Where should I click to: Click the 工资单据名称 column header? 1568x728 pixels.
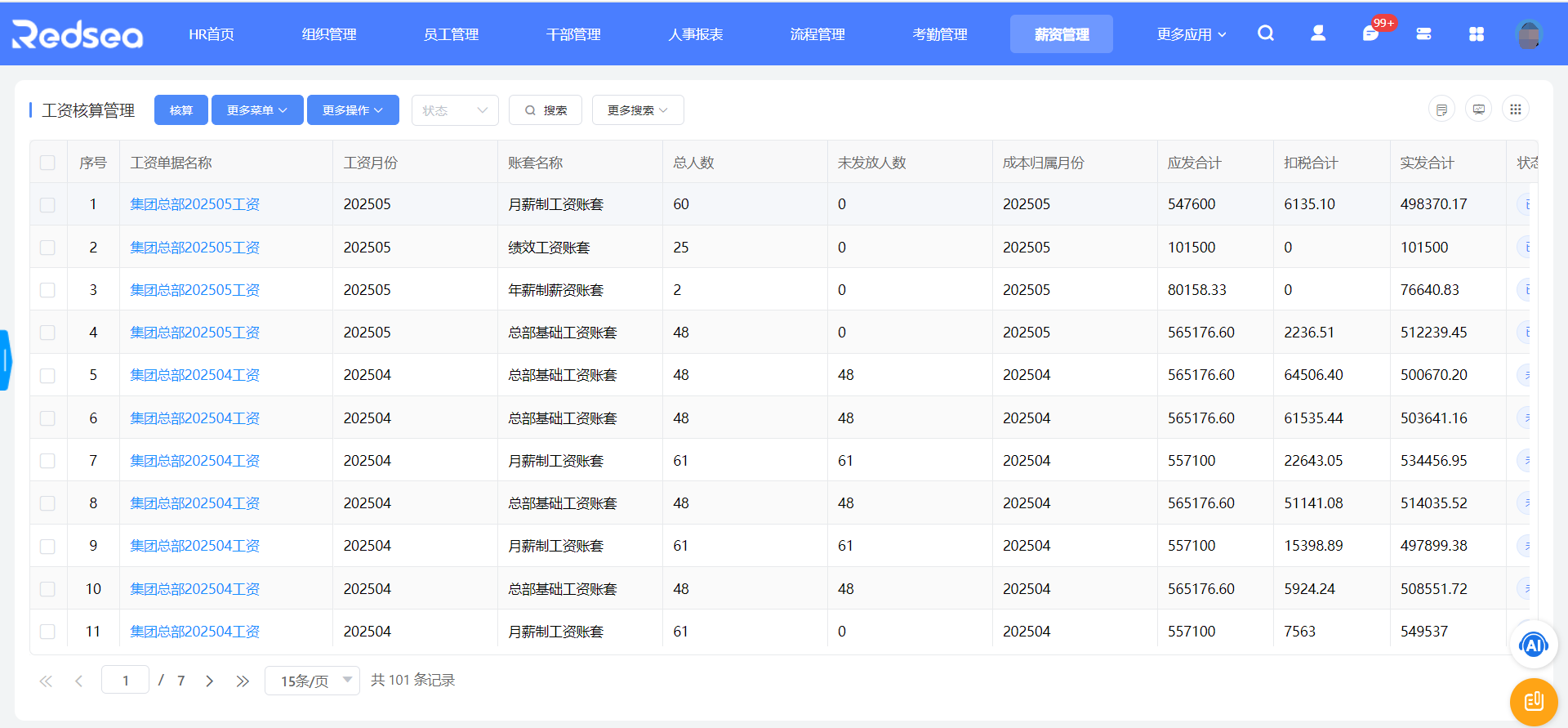[x=226, y=163]
